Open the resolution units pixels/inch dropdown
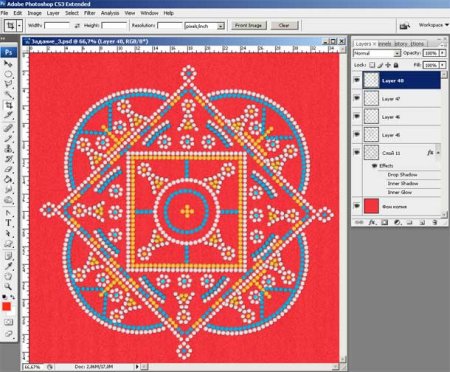This screenshot has width=450, height=372. pyautogui.click(x=204, y=26)
